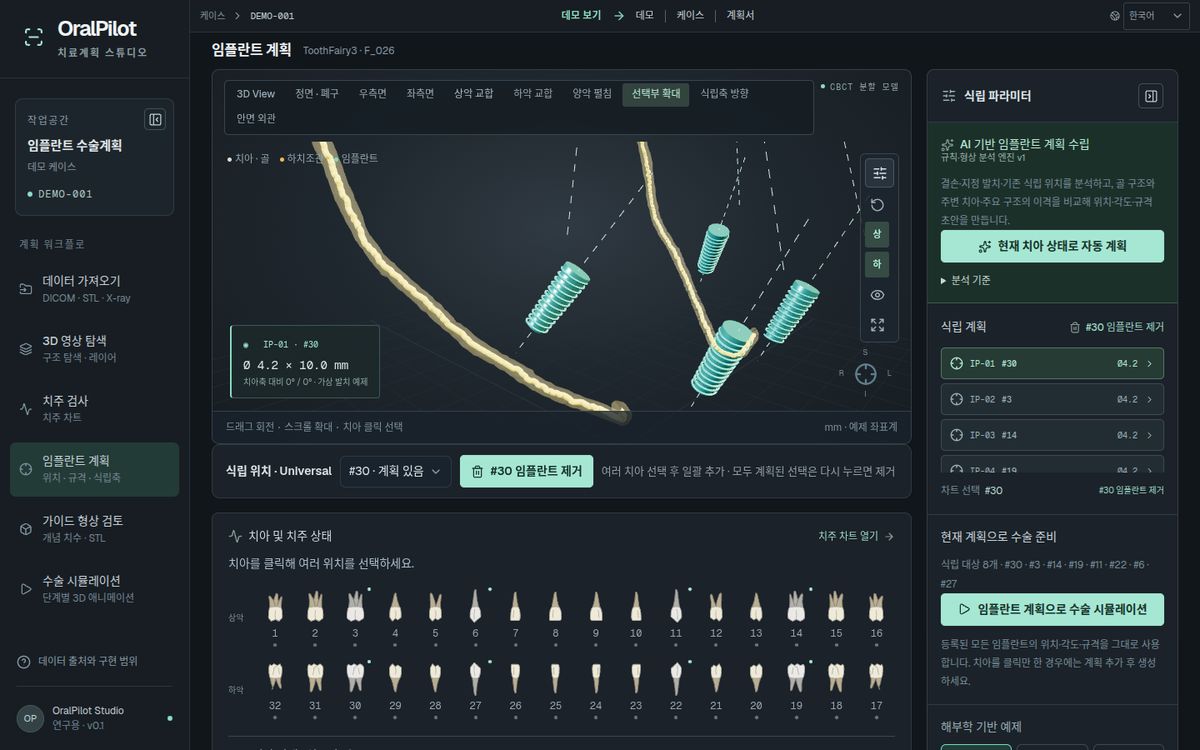Toggle the eye visibility button
The image size is (1200, 750).
(878, 295)
